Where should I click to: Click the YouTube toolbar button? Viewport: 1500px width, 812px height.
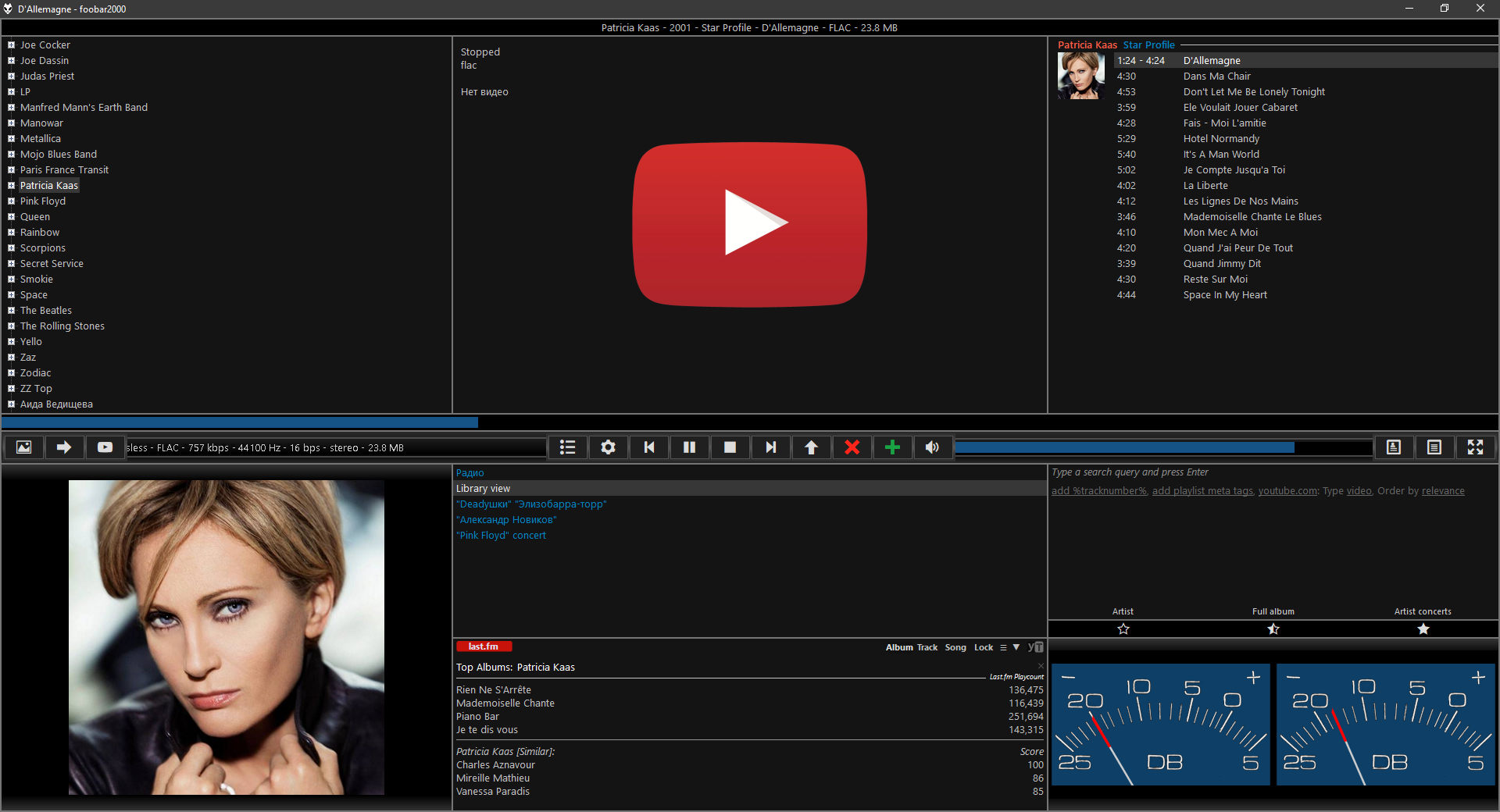[x=105, y=447]
